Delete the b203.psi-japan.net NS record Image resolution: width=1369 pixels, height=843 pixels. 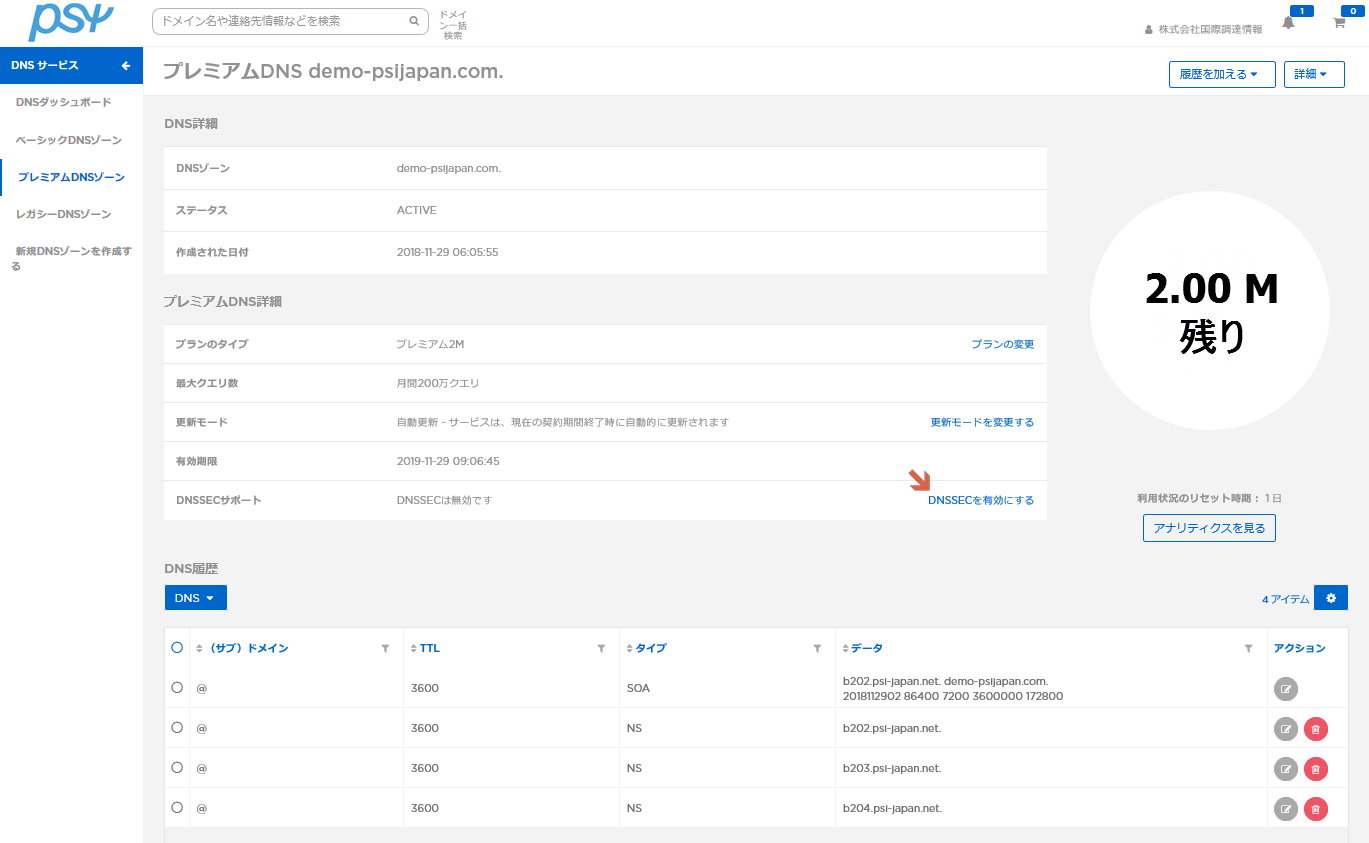pyautogui.click(x=1316, y=769)
